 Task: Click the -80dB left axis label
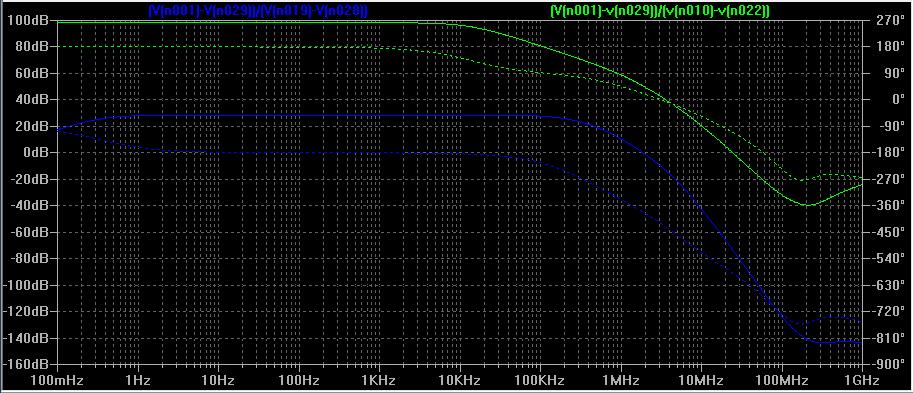[x=29, y=258]
